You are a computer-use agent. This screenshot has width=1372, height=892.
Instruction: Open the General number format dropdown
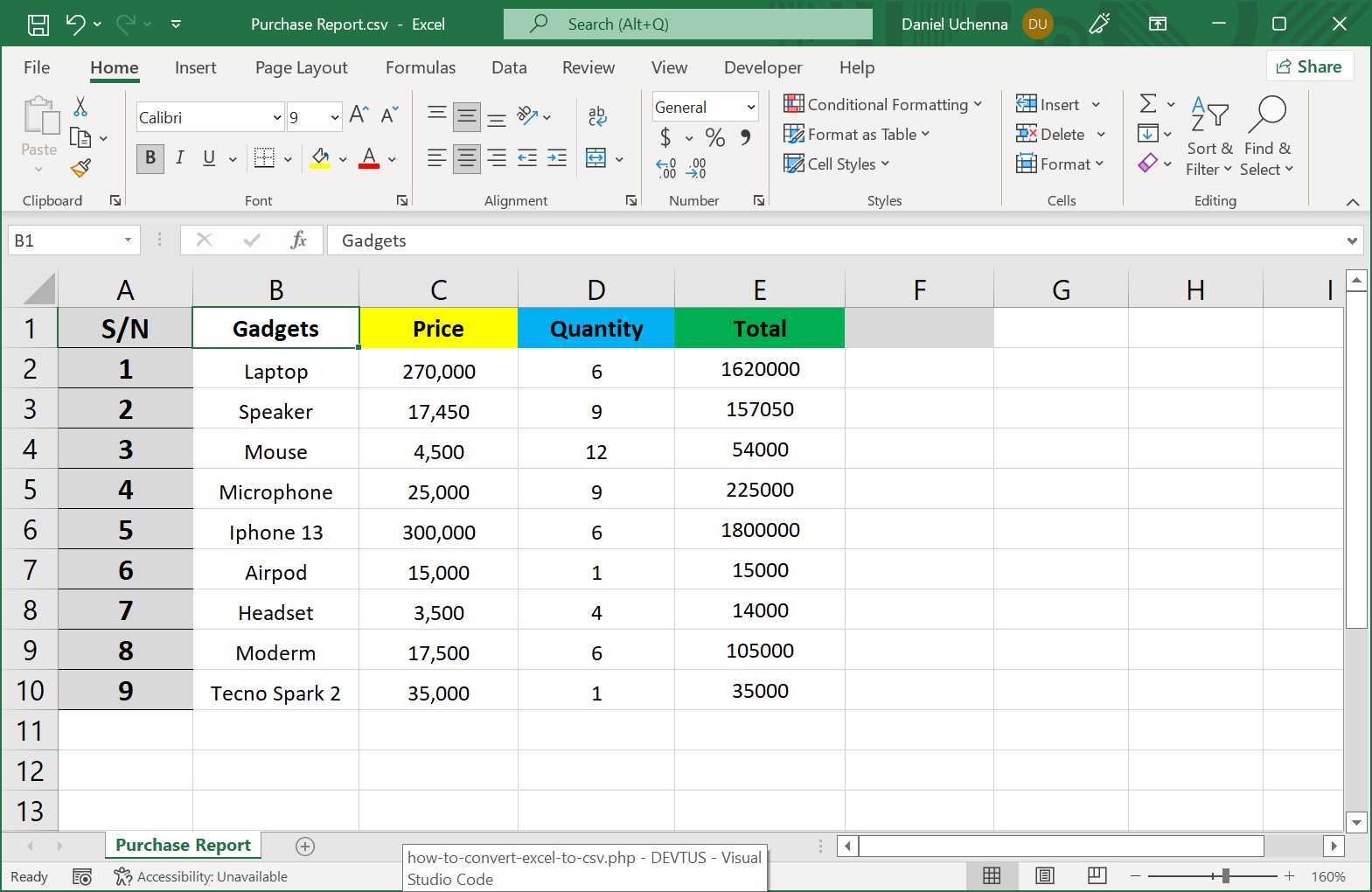750,107
